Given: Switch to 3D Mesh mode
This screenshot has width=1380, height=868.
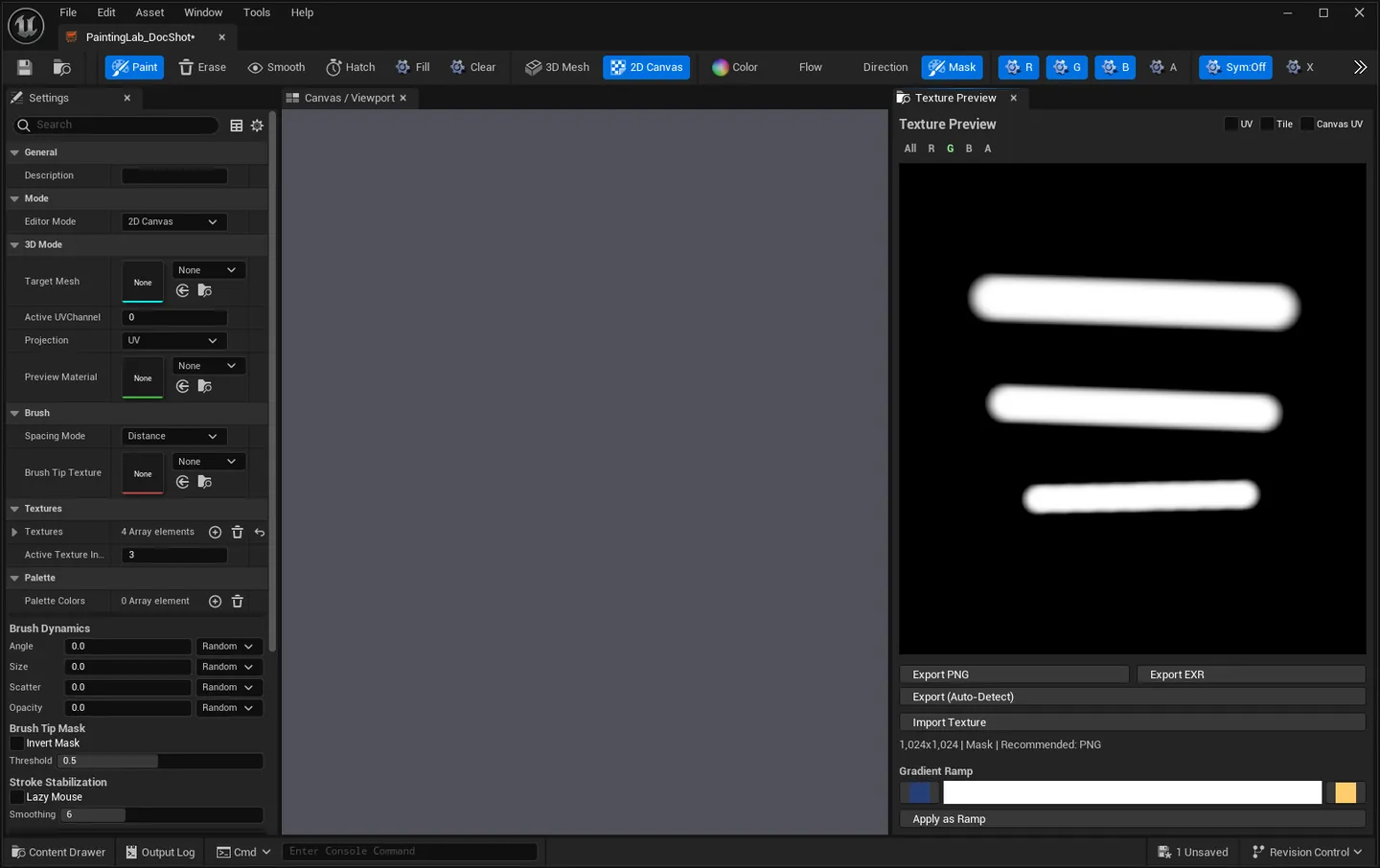Looking at the screenshot, I should point(558,67).
